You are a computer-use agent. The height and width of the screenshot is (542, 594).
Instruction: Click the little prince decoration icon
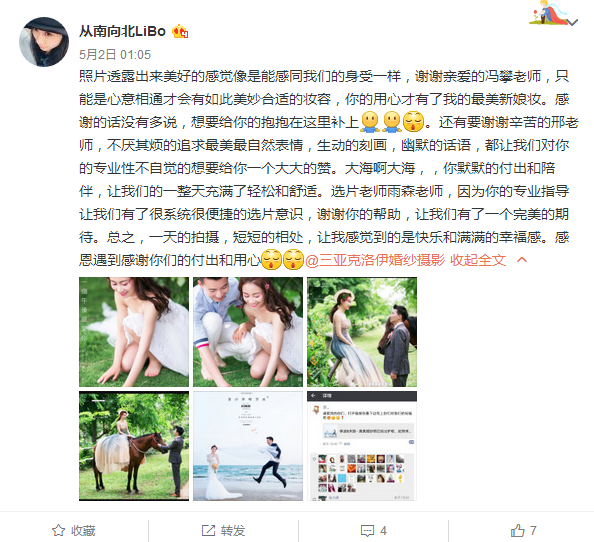point(549,12)
